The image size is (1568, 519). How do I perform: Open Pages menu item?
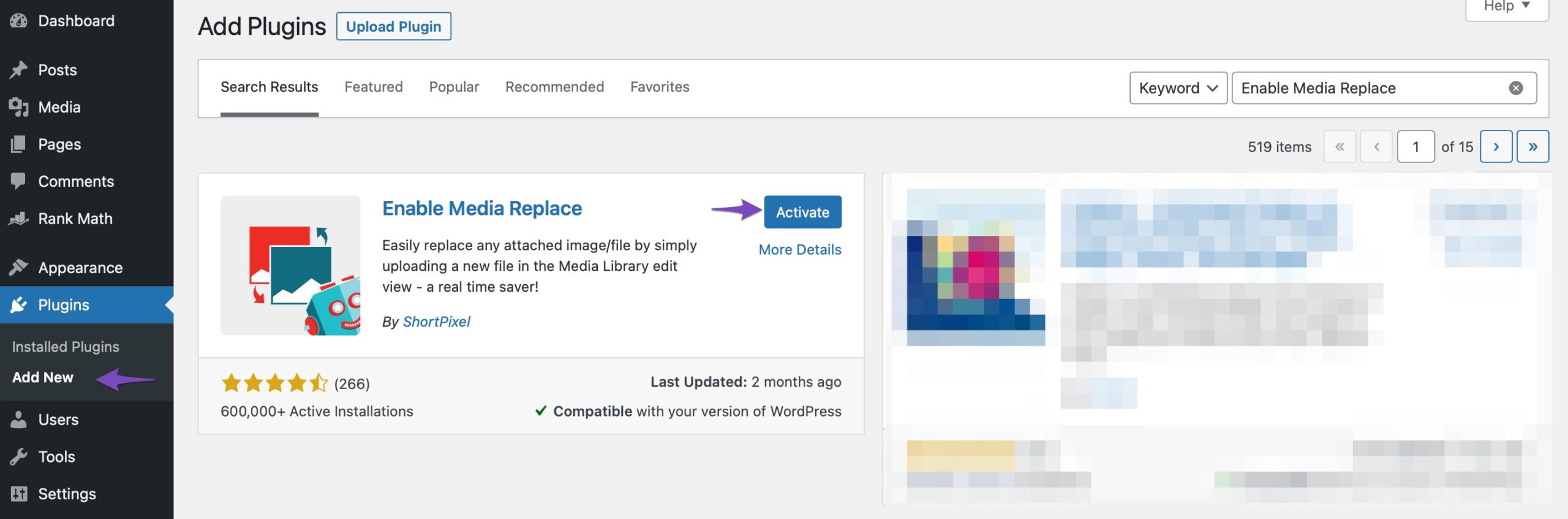pyautogui.click(x=86, y=144)
